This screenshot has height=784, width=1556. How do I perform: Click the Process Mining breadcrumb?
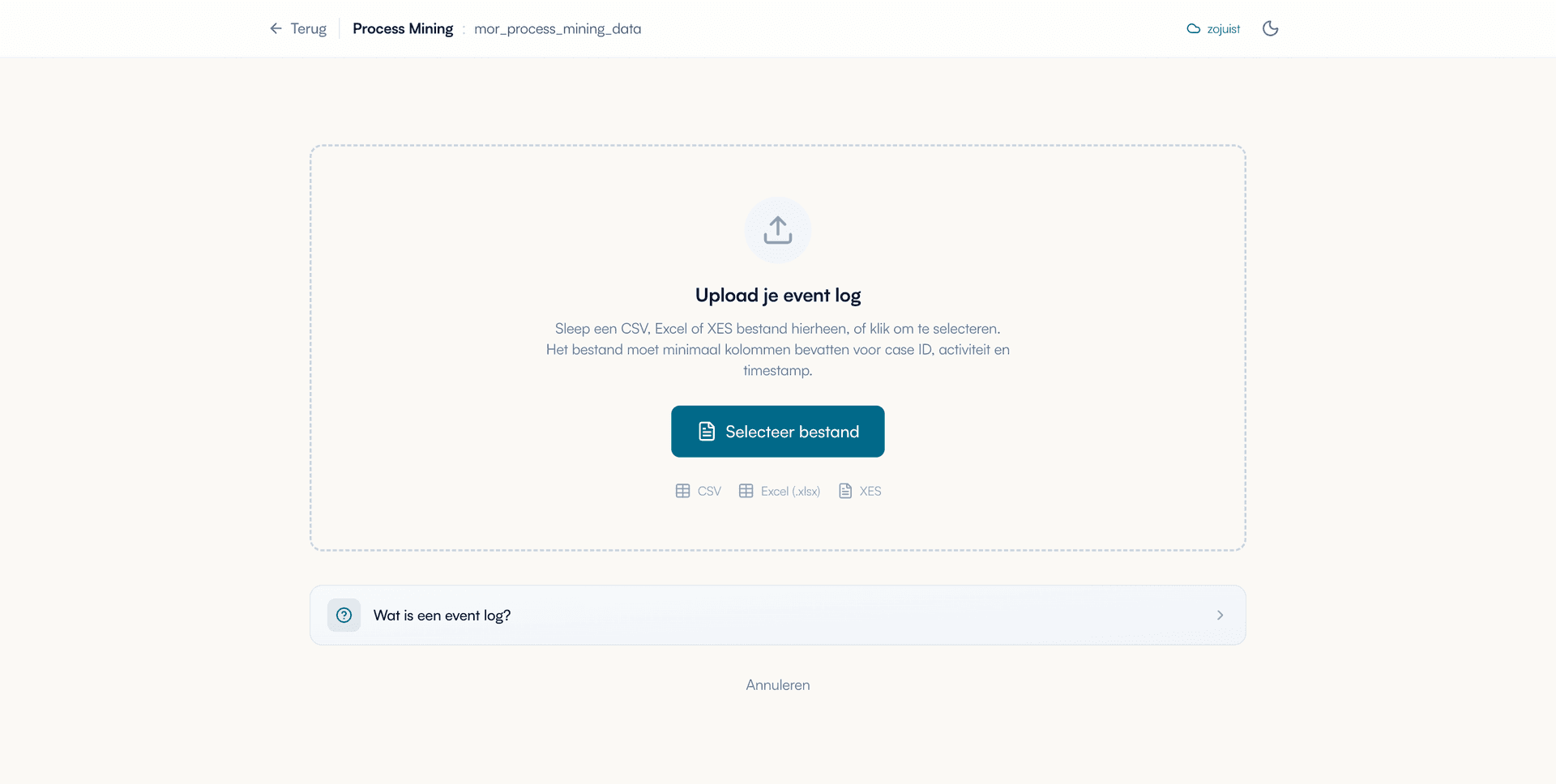pos(403,29)
